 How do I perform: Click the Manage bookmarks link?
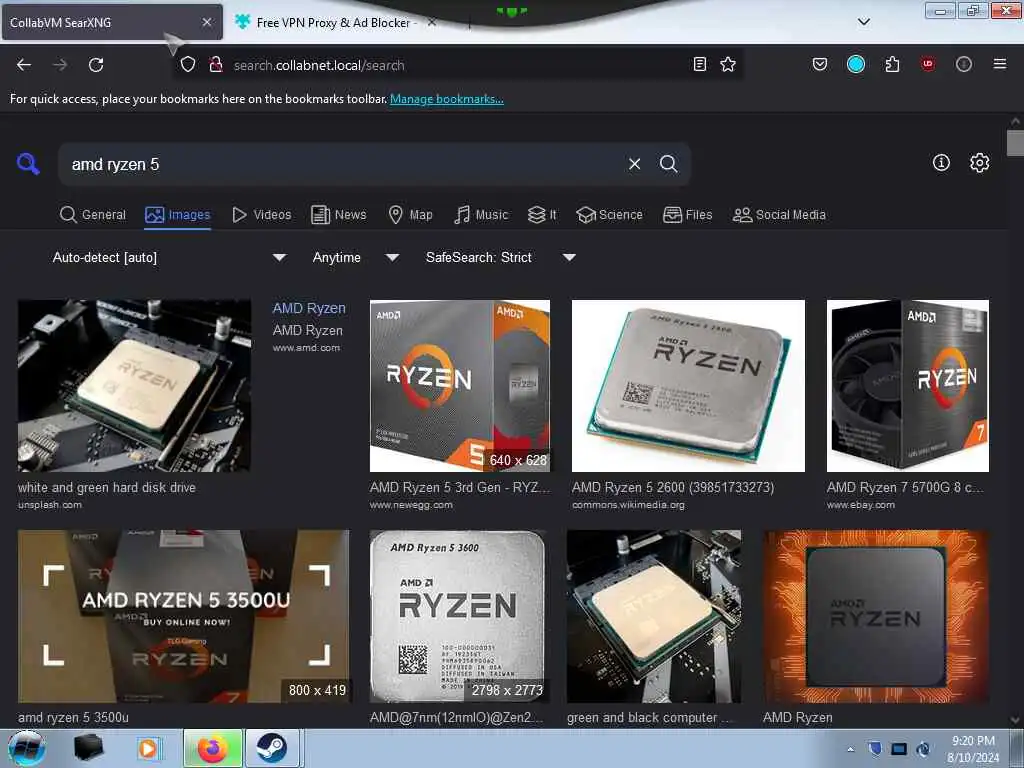(x=447, y=99)
